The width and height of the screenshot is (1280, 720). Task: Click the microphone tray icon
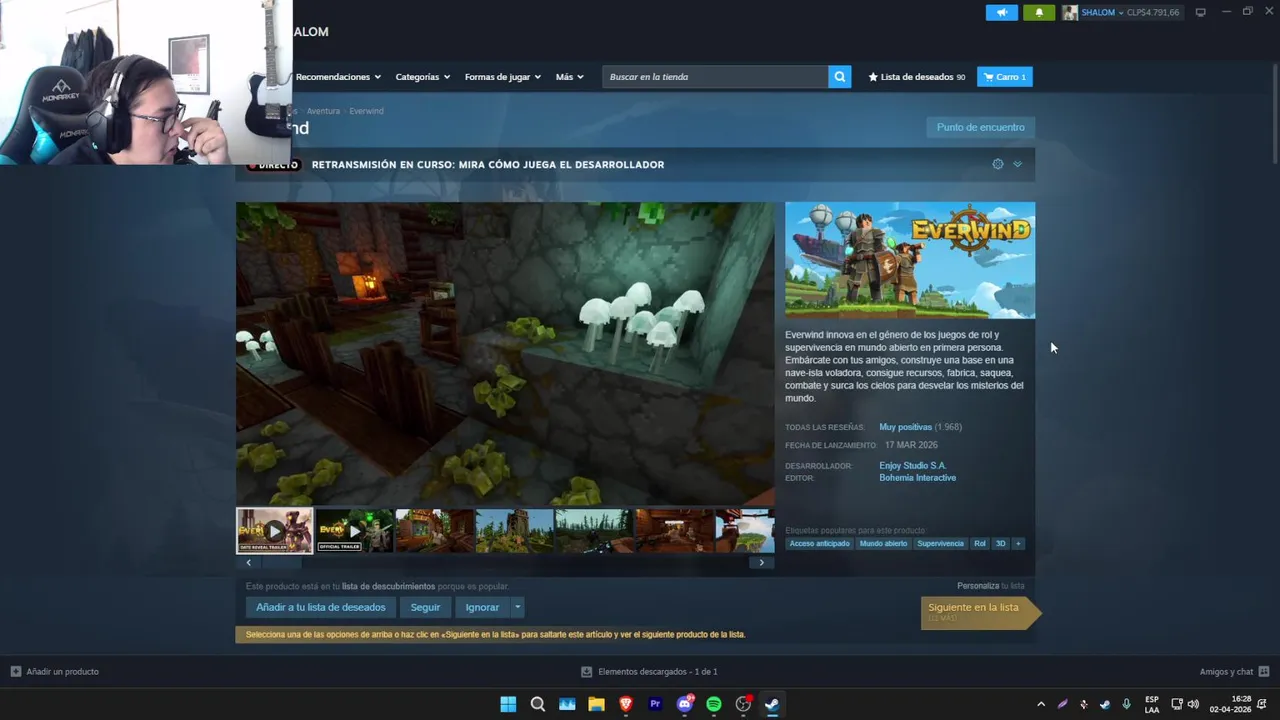(1127, 704)
